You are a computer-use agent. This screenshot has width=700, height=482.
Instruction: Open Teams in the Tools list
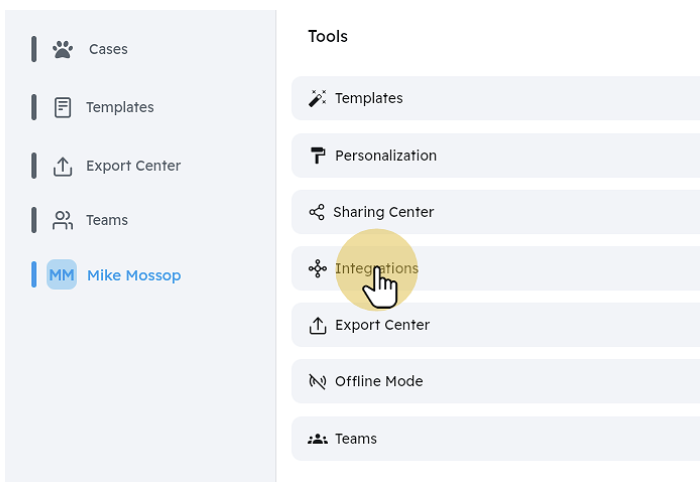[x=496, y=439]
